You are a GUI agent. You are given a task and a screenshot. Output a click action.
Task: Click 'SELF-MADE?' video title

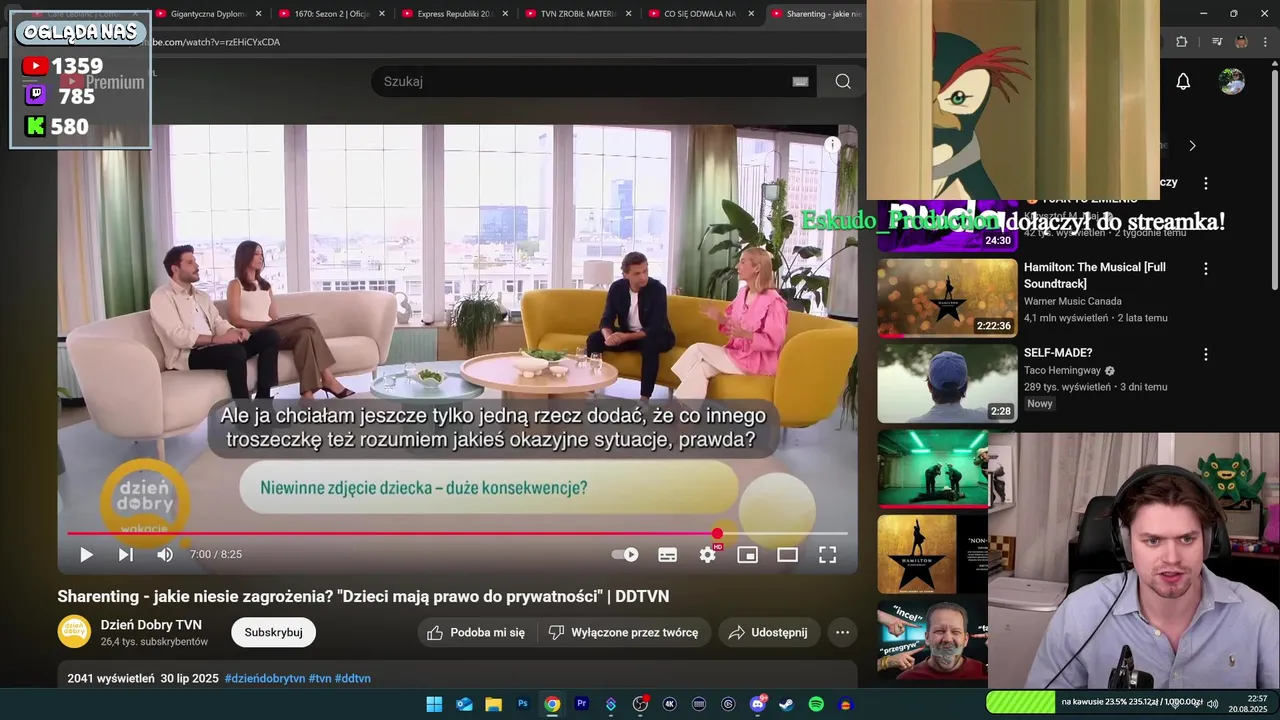[1058, 353]
